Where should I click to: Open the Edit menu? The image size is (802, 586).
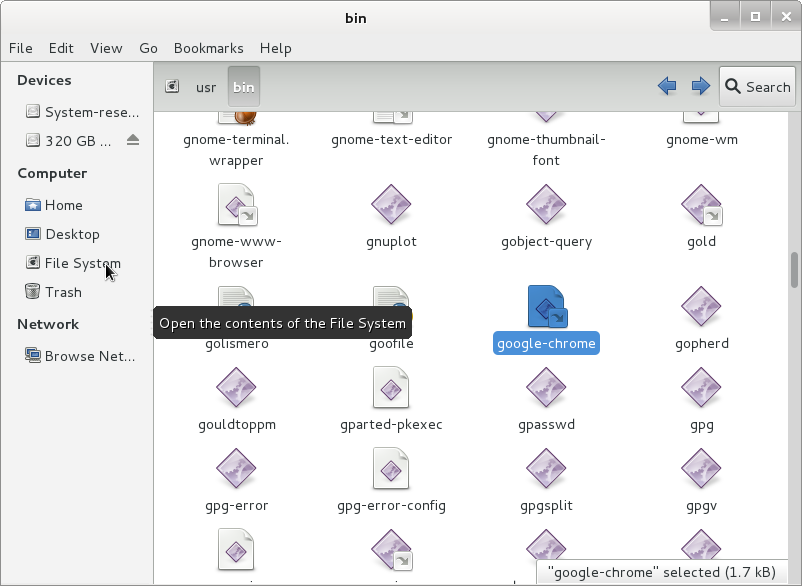(61, 48)
